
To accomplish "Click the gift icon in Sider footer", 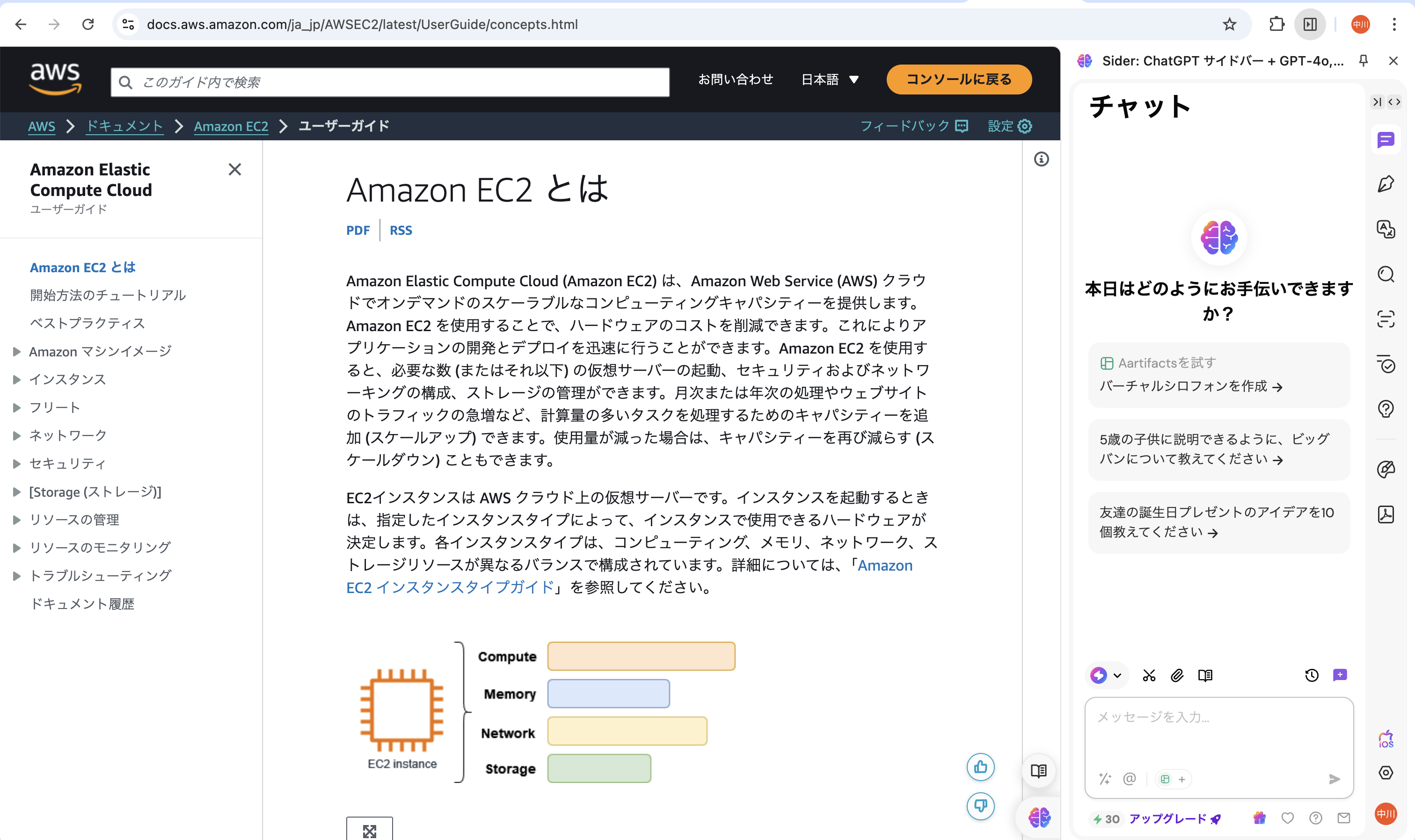I will [x=1259, y=818].
